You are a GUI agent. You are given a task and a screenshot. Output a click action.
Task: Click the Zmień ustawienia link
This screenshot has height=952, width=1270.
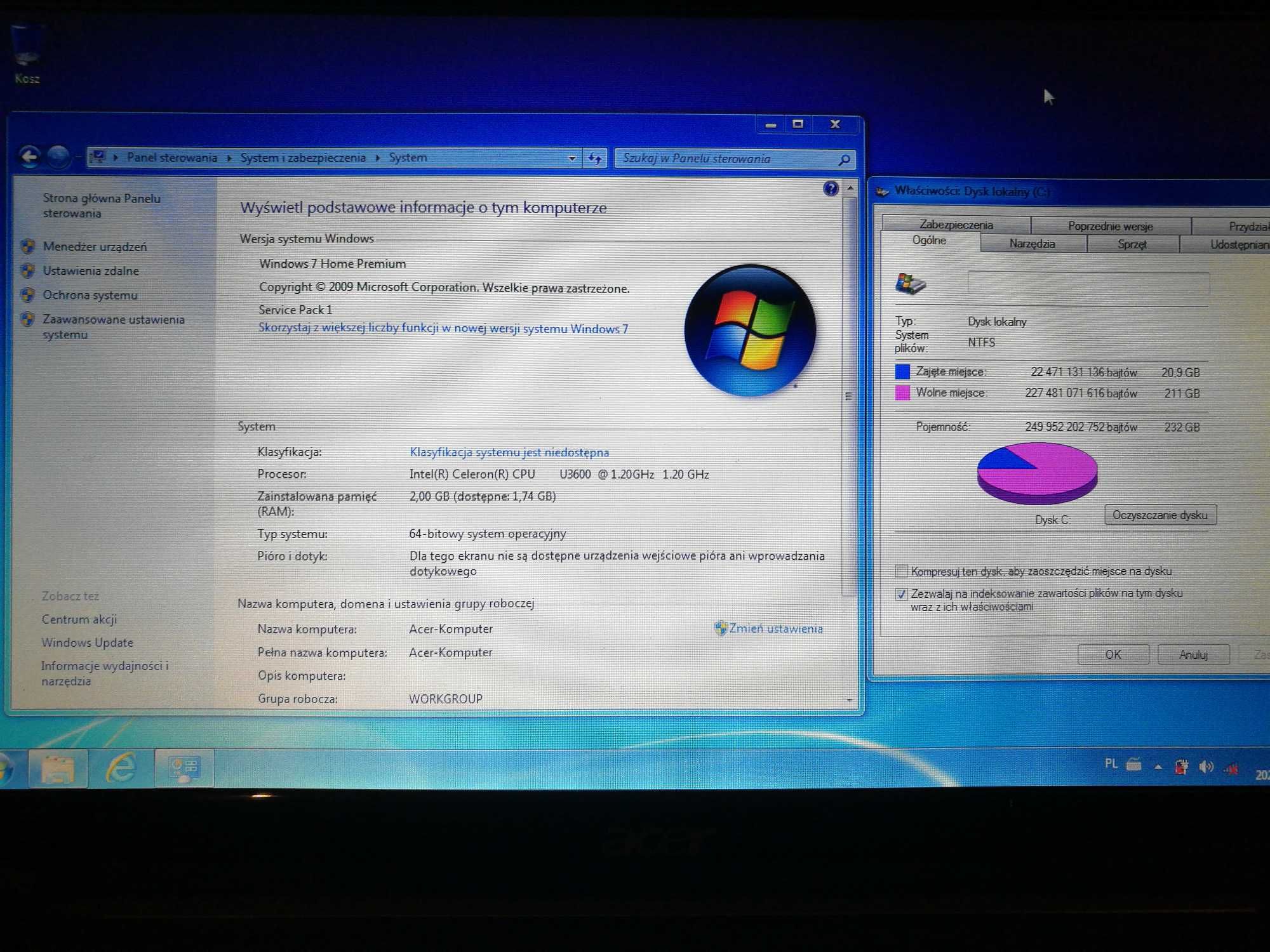776,628
